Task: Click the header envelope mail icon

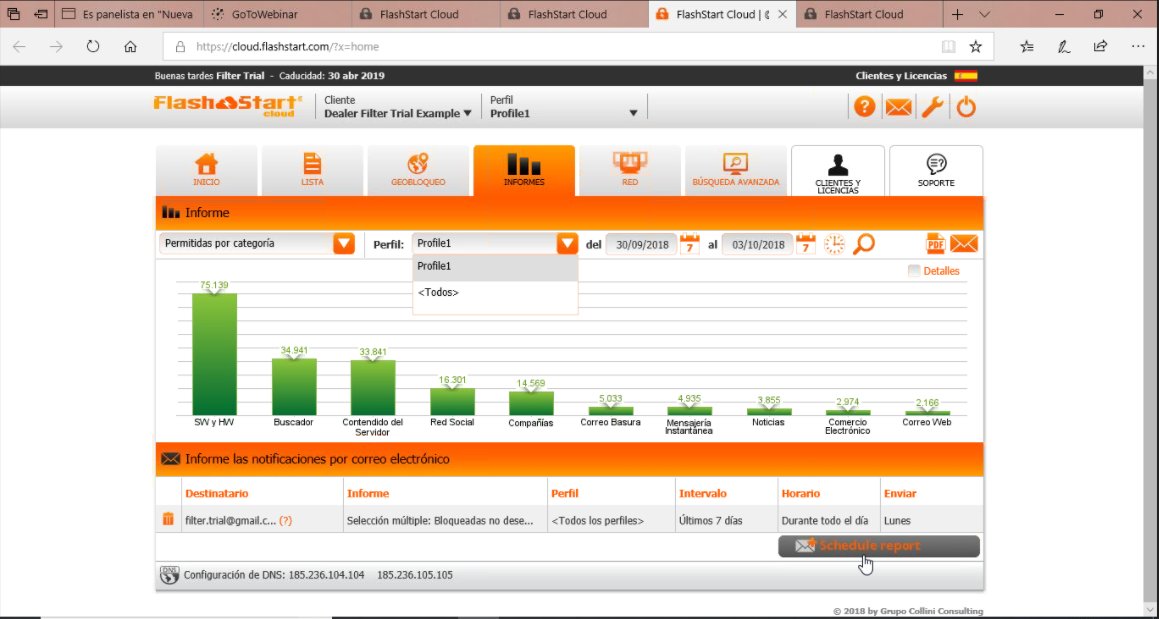Action: (899, 107)
